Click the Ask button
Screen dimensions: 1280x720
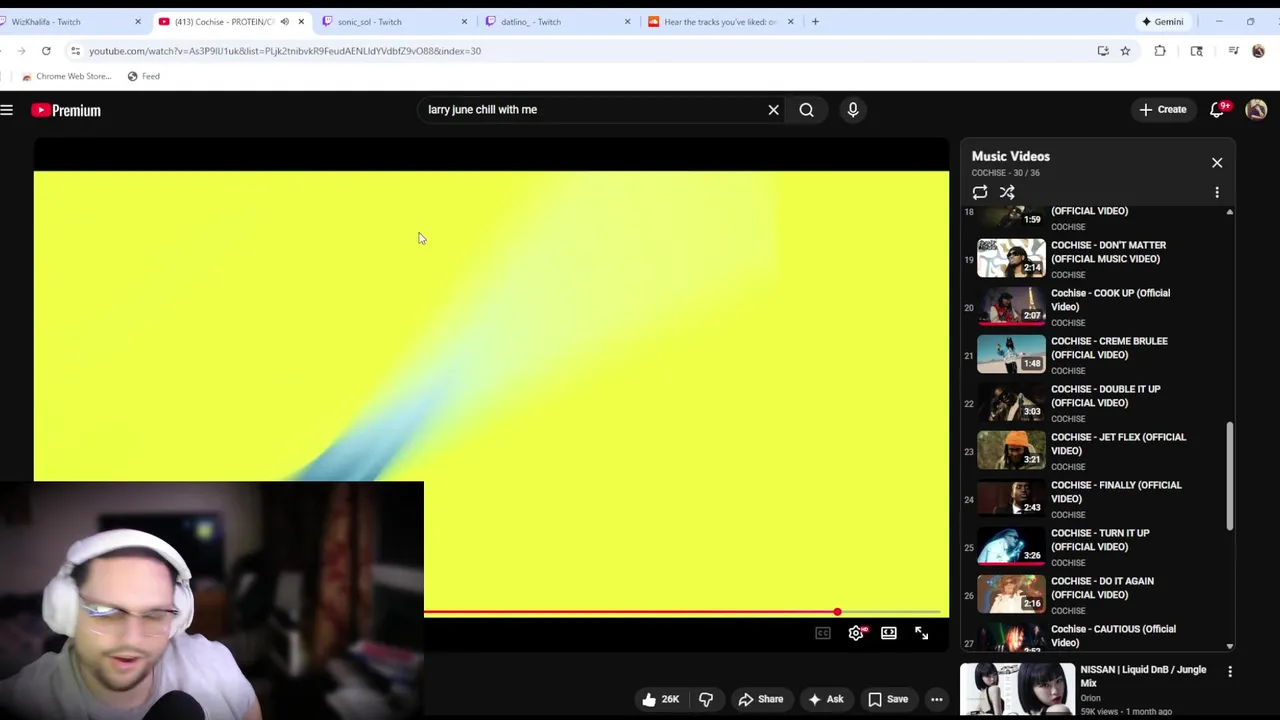pyautogui.click(x=825, y=699)
